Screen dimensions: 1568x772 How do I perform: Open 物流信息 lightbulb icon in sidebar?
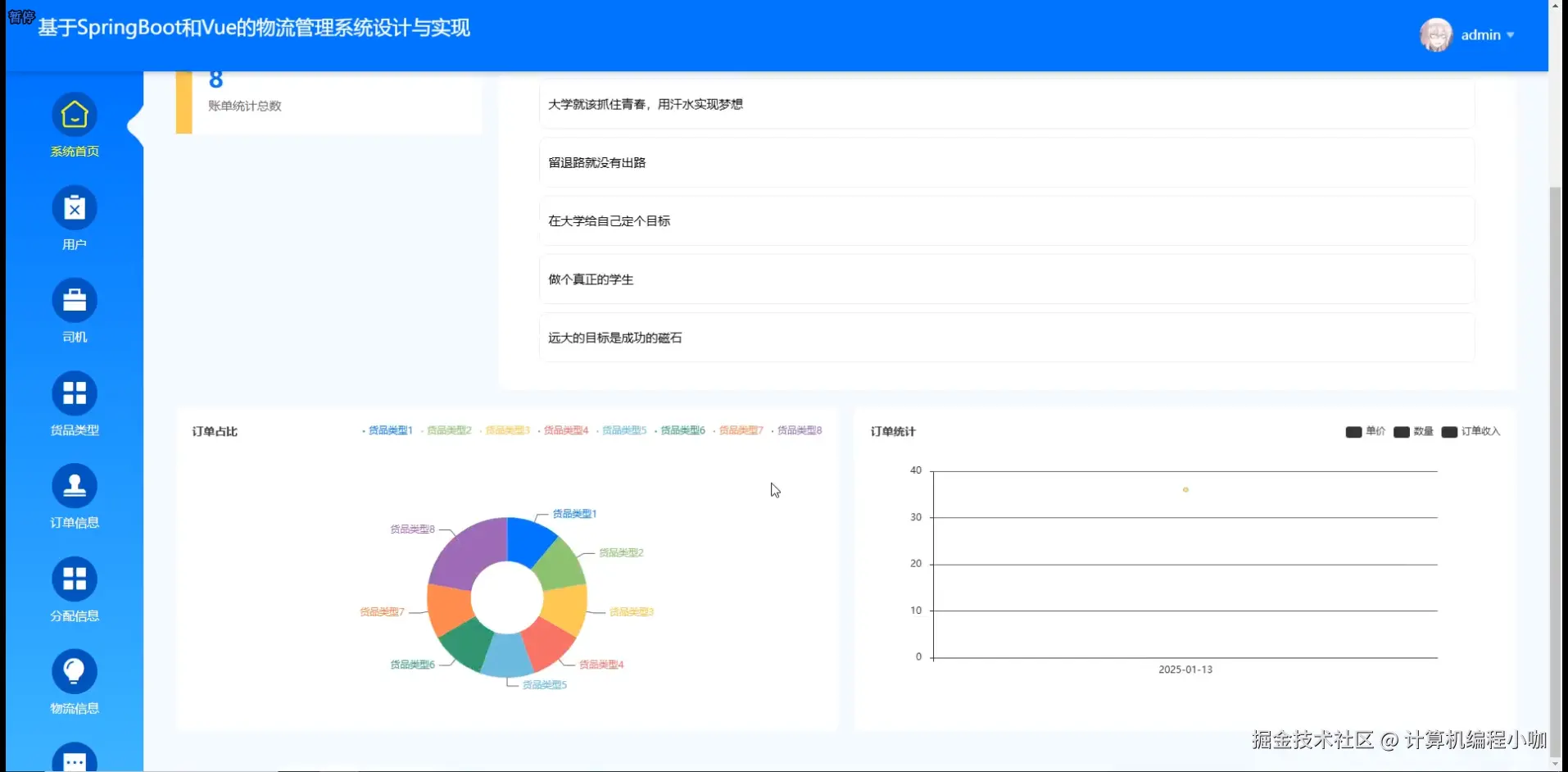point(75,672)
